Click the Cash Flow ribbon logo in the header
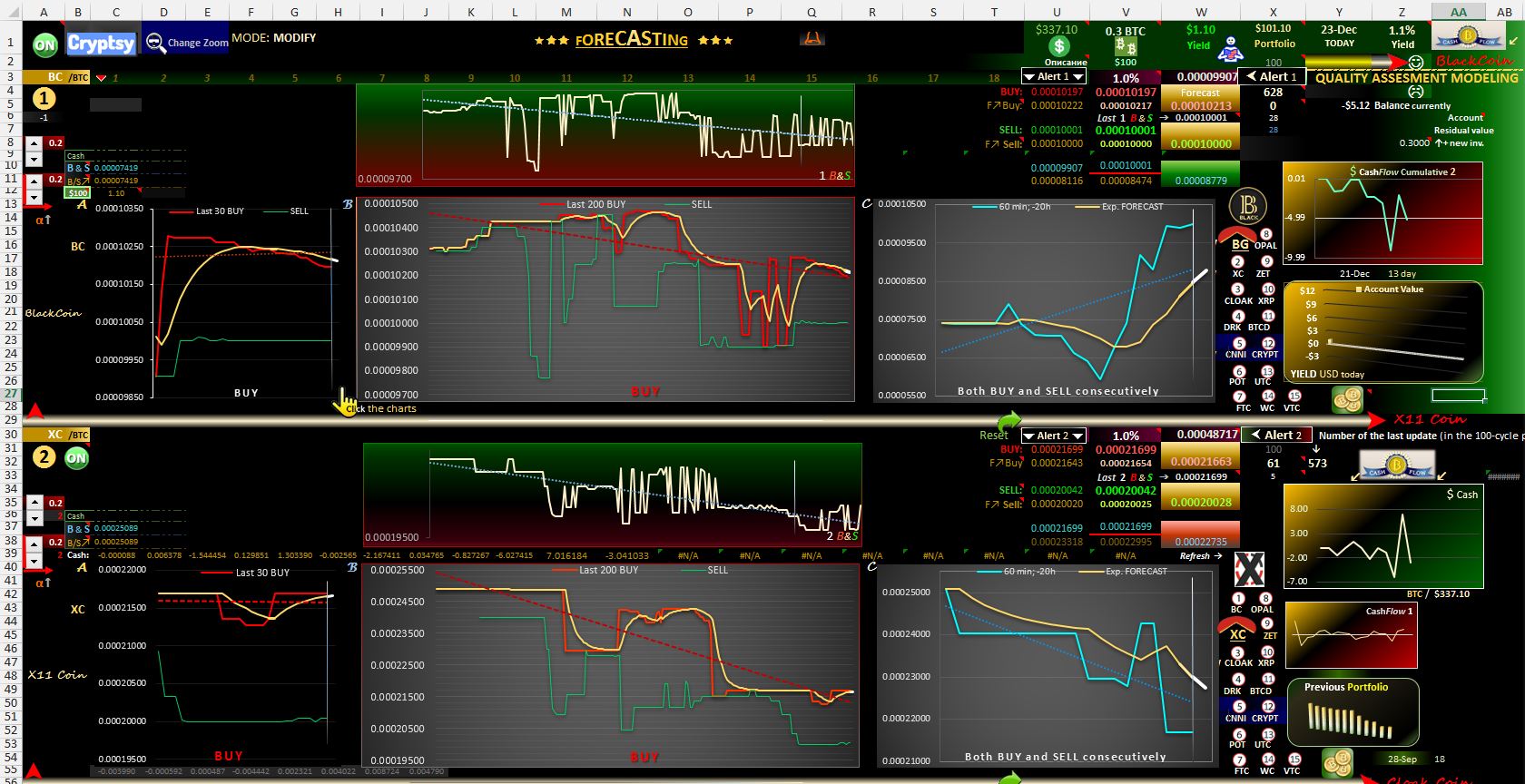The height and width of the screenshot is (784, 1525). 1467,37
